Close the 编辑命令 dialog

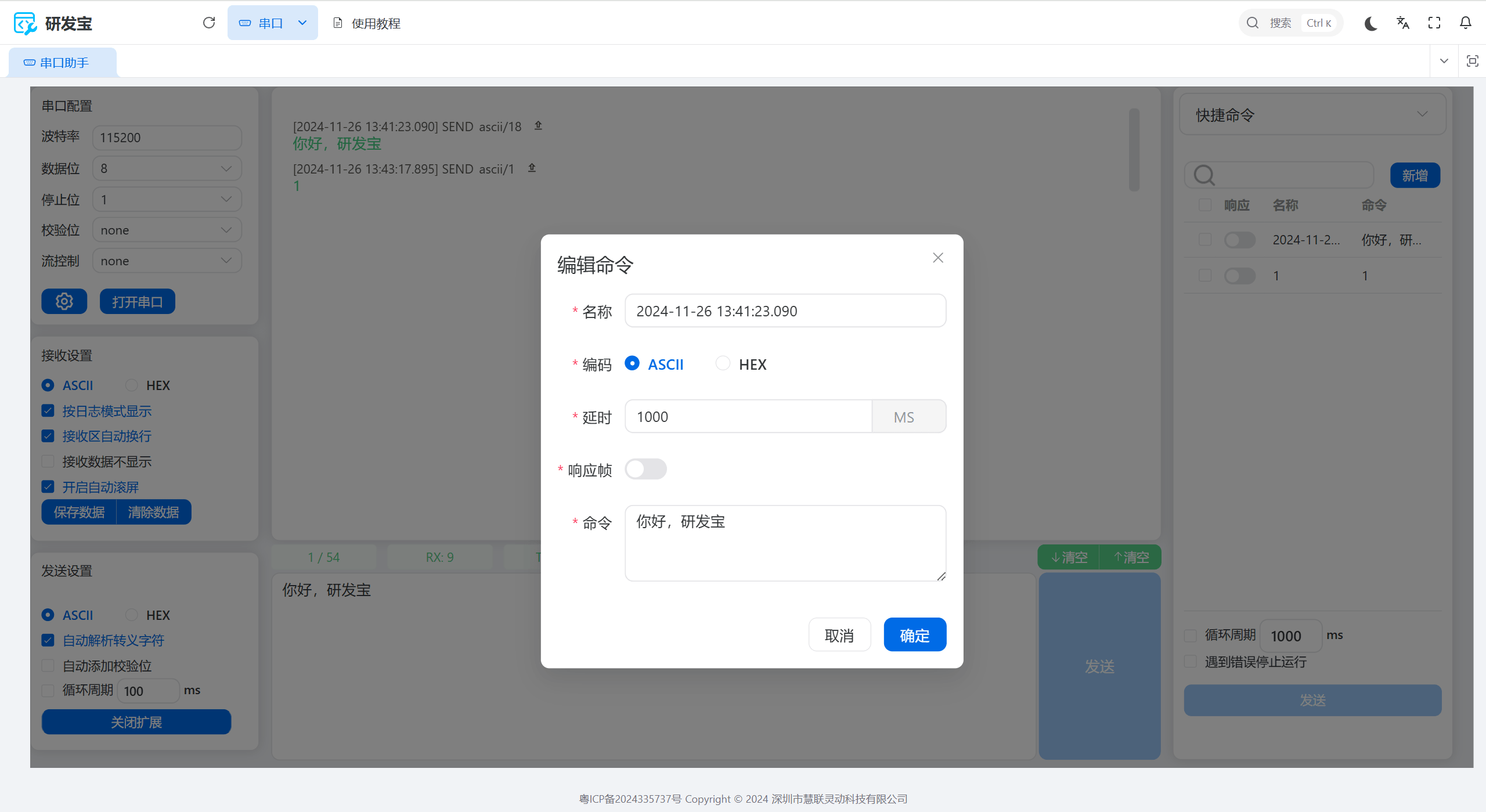click(938, 258)
